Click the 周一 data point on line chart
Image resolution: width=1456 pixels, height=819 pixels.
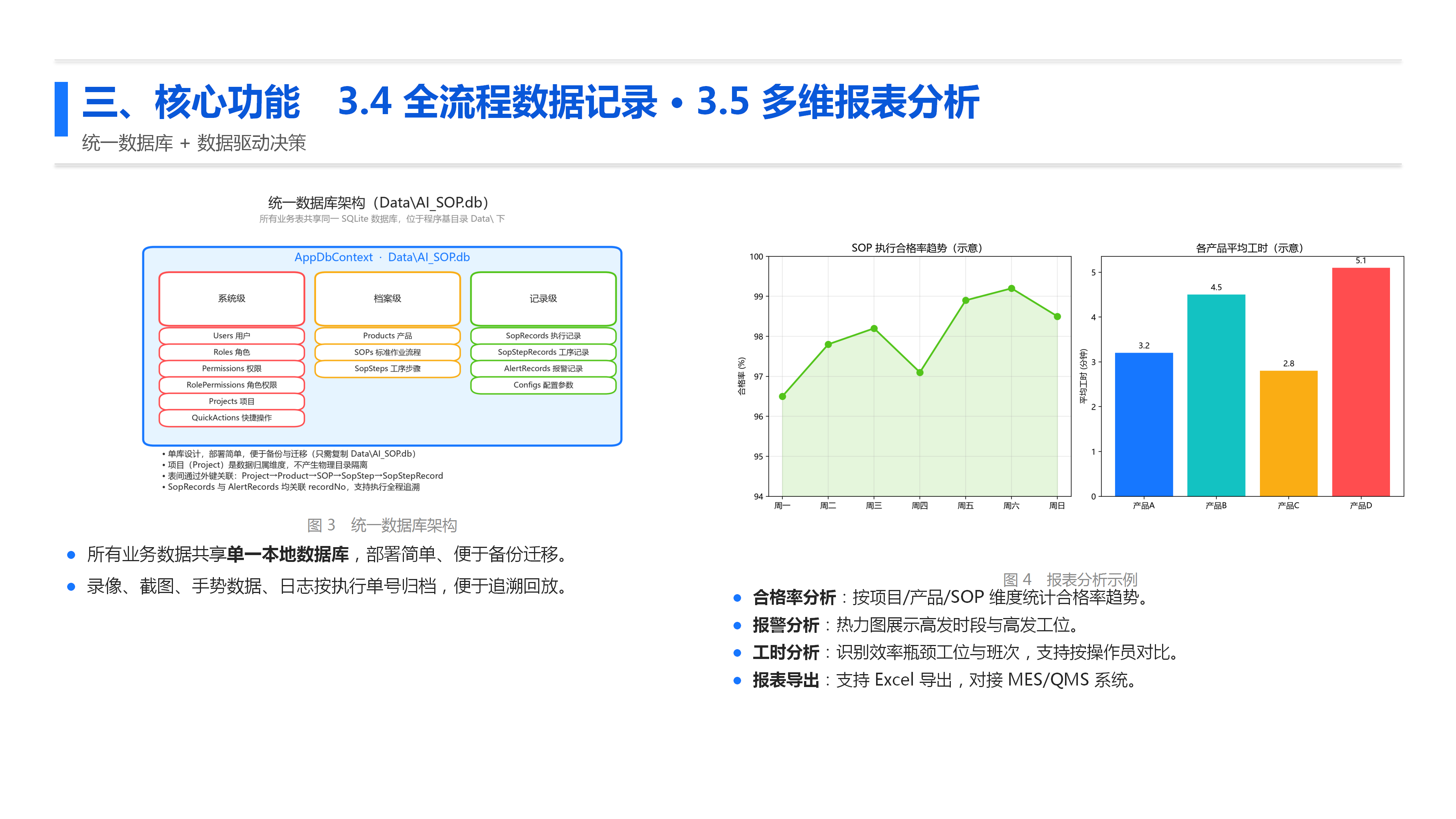click(x=782, y=396)
